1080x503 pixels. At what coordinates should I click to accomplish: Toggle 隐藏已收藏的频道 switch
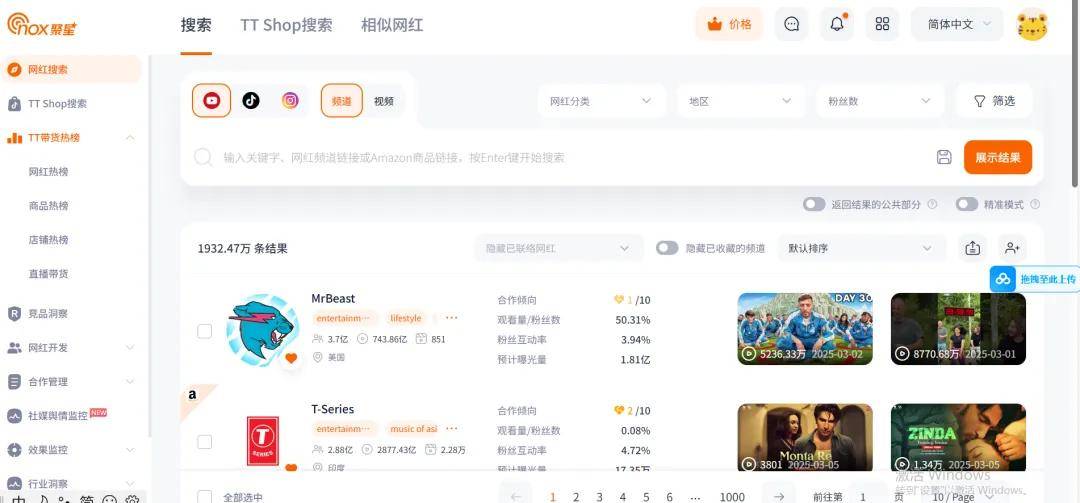(667, 248)
